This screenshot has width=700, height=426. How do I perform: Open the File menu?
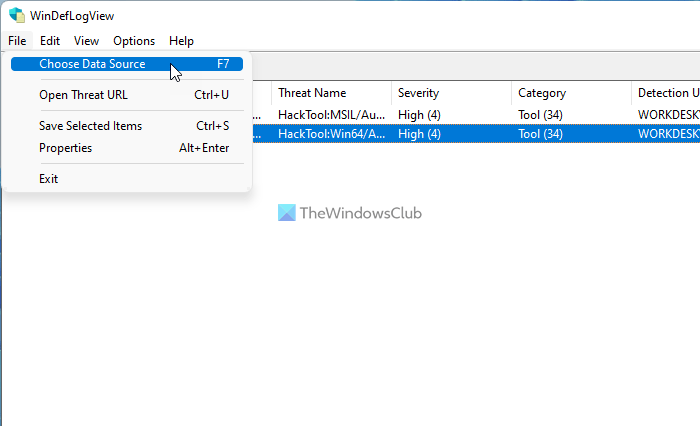[17, 41]
